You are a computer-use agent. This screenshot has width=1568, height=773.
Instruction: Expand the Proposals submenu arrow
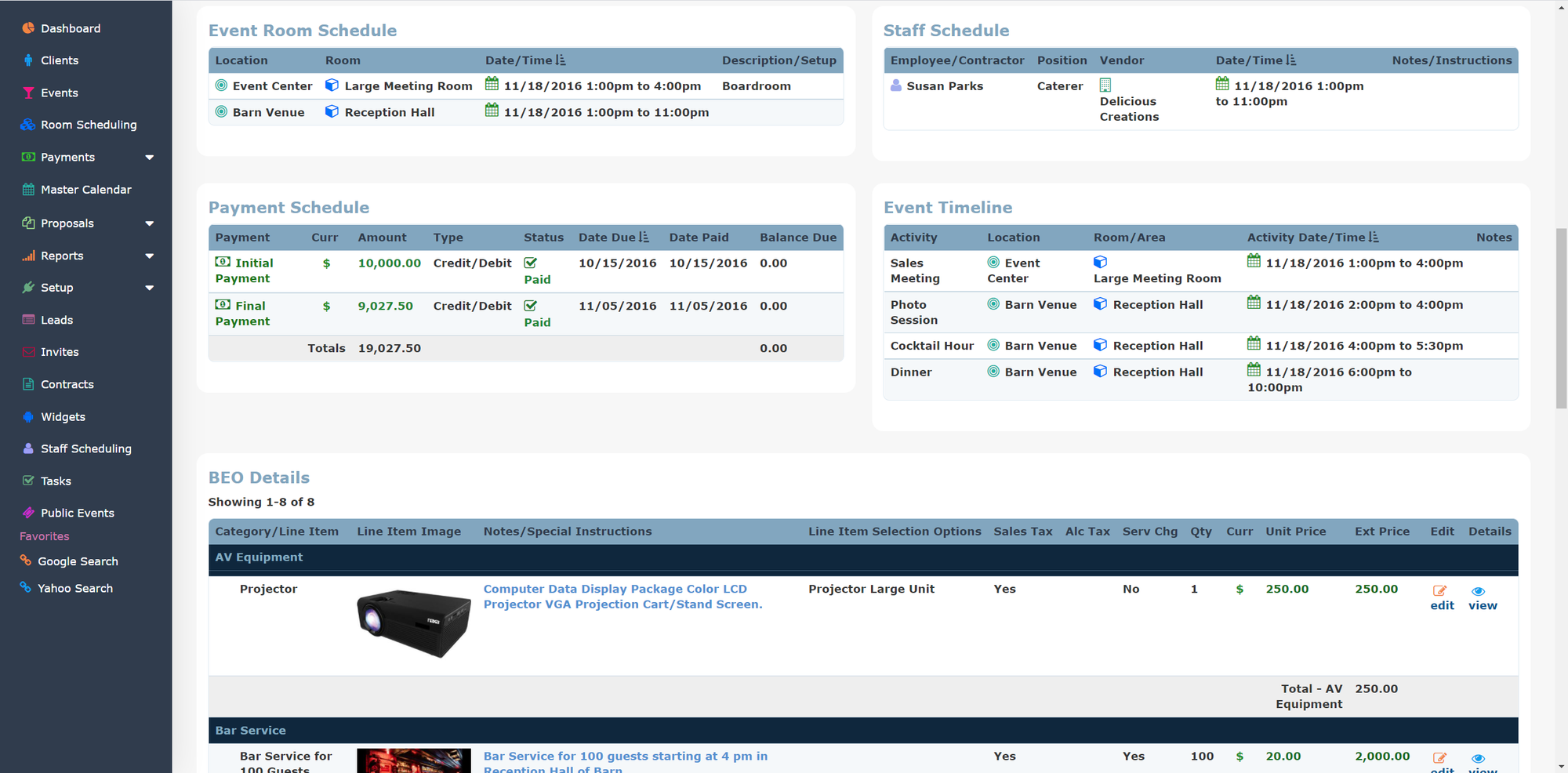point(150,223)
